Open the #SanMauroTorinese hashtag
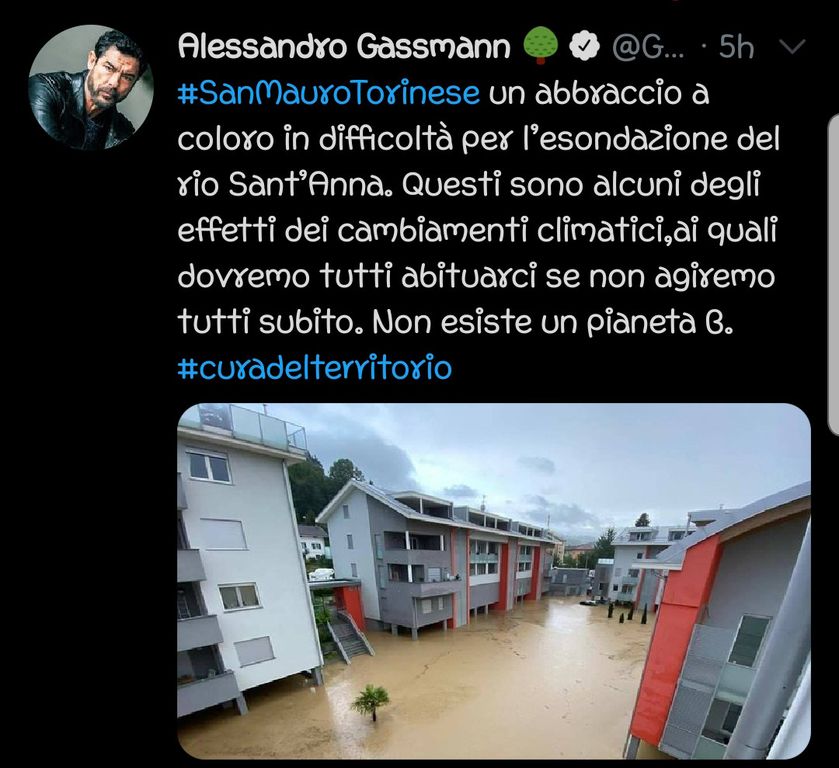This screenshot has width=839, height=768. tap(329, 93)
